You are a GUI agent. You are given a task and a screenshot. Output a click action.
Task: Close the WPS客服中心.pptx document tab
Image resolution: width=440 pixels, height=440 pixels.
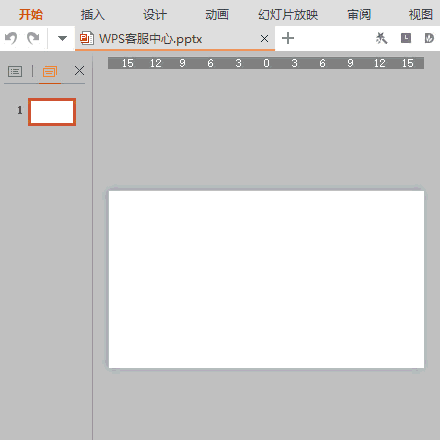click(264, 39)
